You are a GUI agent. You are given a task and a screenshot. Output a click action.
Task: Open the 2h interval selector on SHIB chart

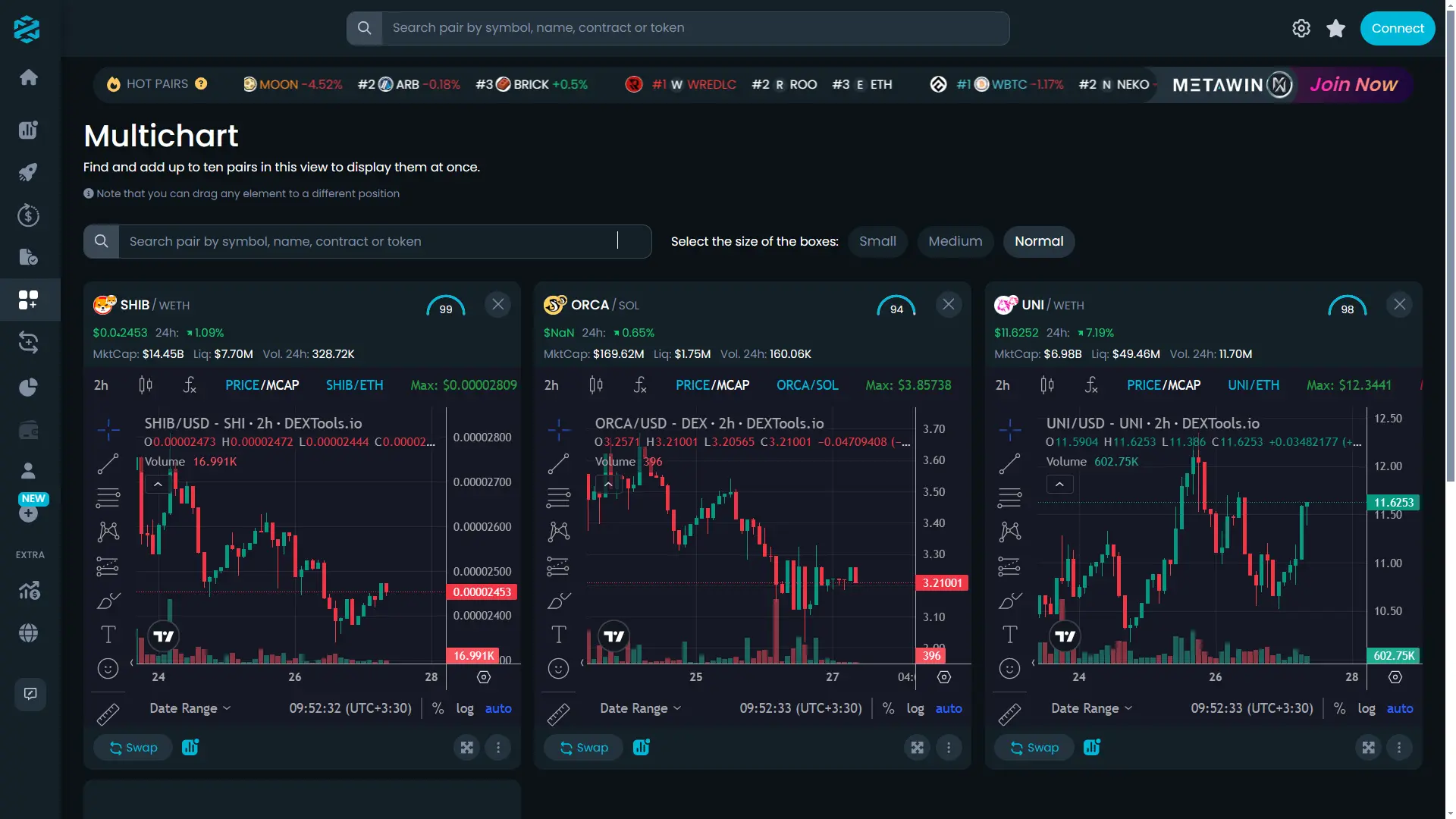[101, 385]
